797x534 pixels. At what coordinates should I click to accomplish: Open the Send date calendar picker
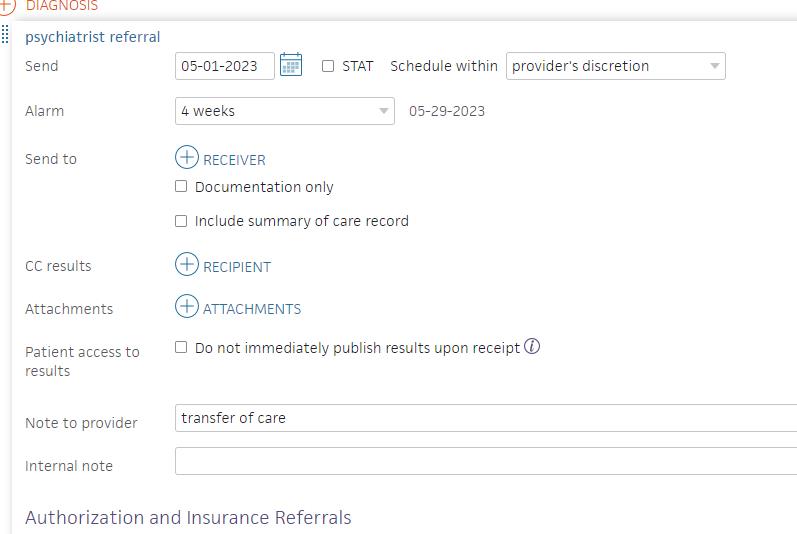coord(291,65)
